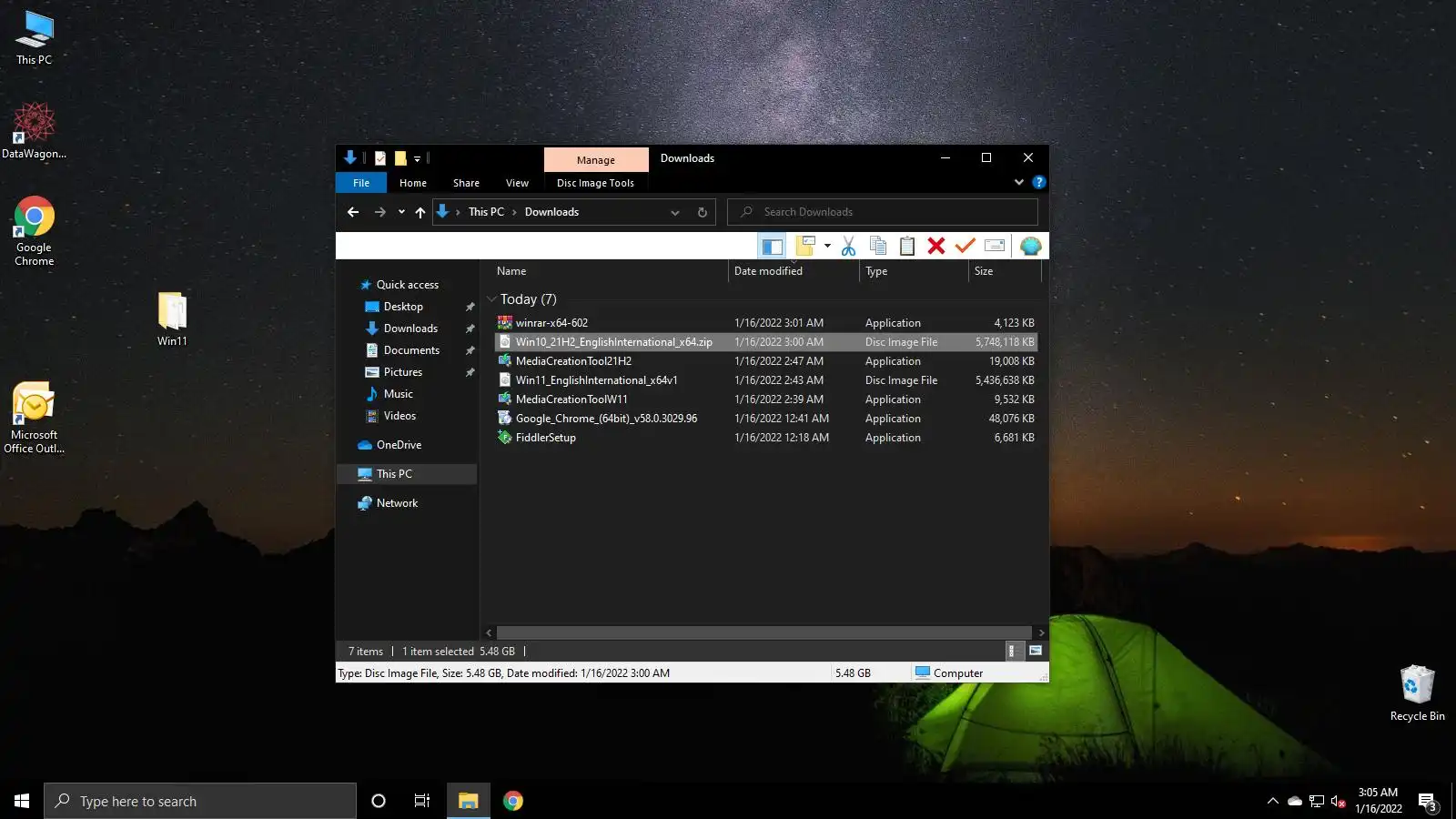Open the Recent locations dropdown
The width and height of the screenshot is (1456, 819).
[401, 212]
